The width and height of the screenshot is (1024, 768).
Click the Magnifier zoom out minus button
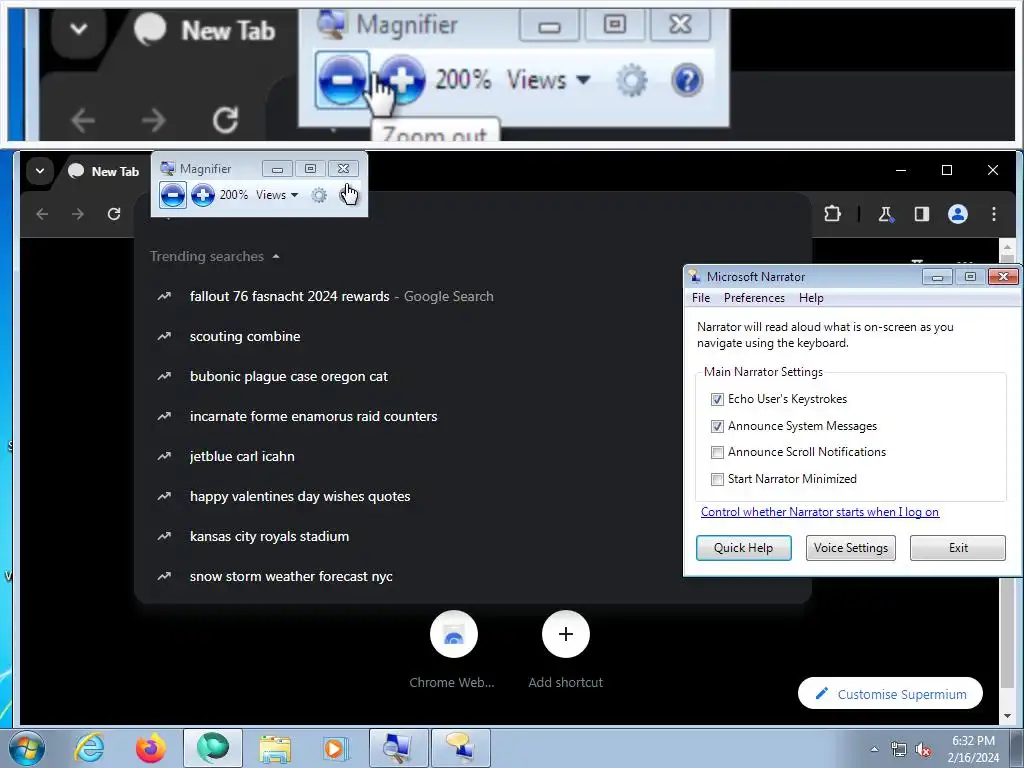point(173,195)
